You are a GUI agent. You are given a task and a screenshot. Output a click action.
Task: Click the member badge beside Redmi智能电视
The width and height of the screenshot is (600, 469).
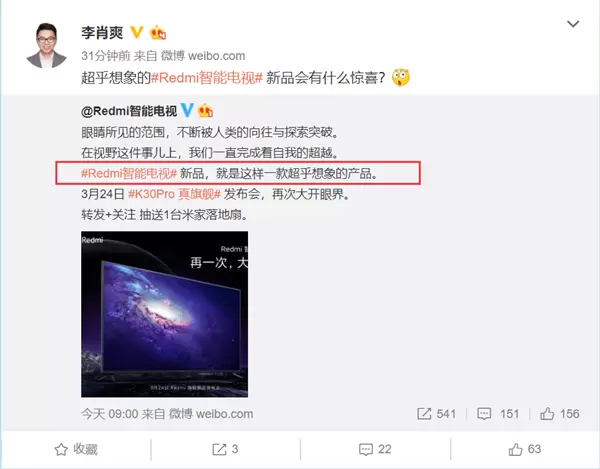click(x=205, y=111)
